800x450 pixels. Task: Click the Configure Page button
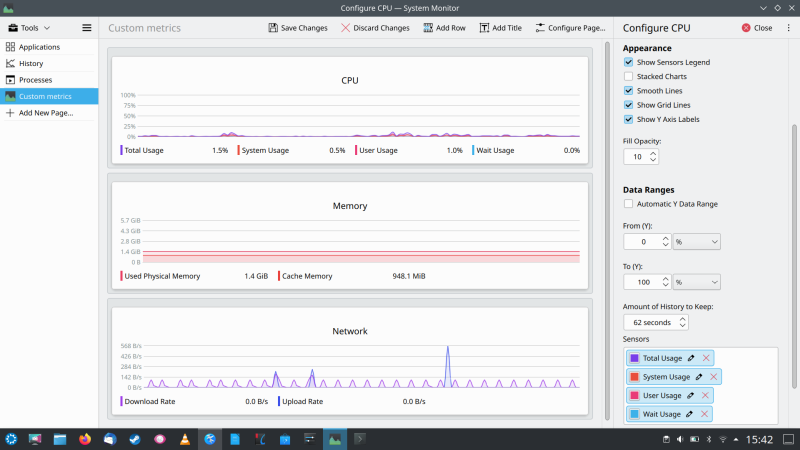pos(569,28)
